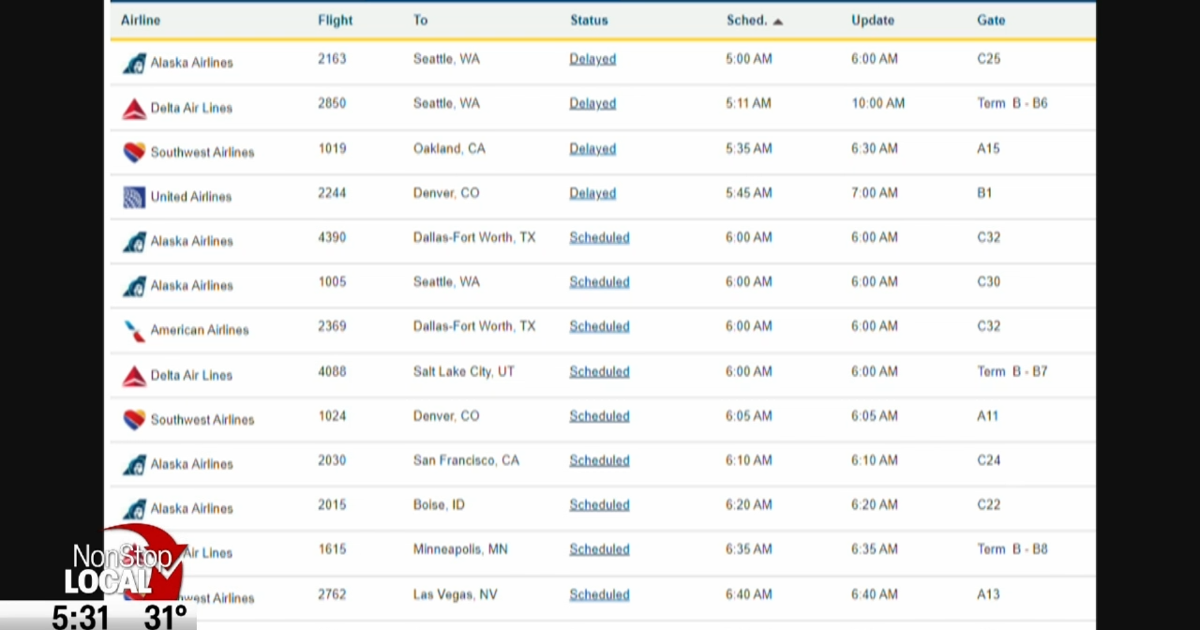Click United Airlines globe logo for flight 2244
The height and width of the screenshot is (630, 1200).
pyautogui.click(x=134, y=197)
